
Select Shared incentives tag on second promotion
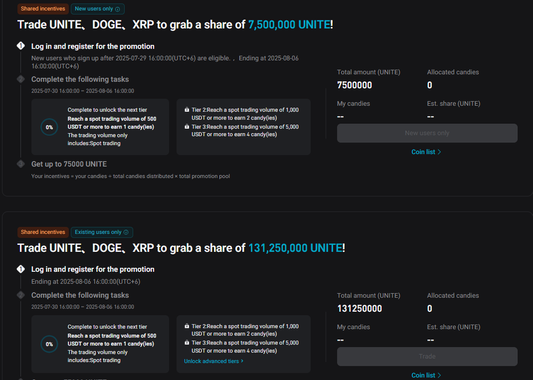click(43, 232)
